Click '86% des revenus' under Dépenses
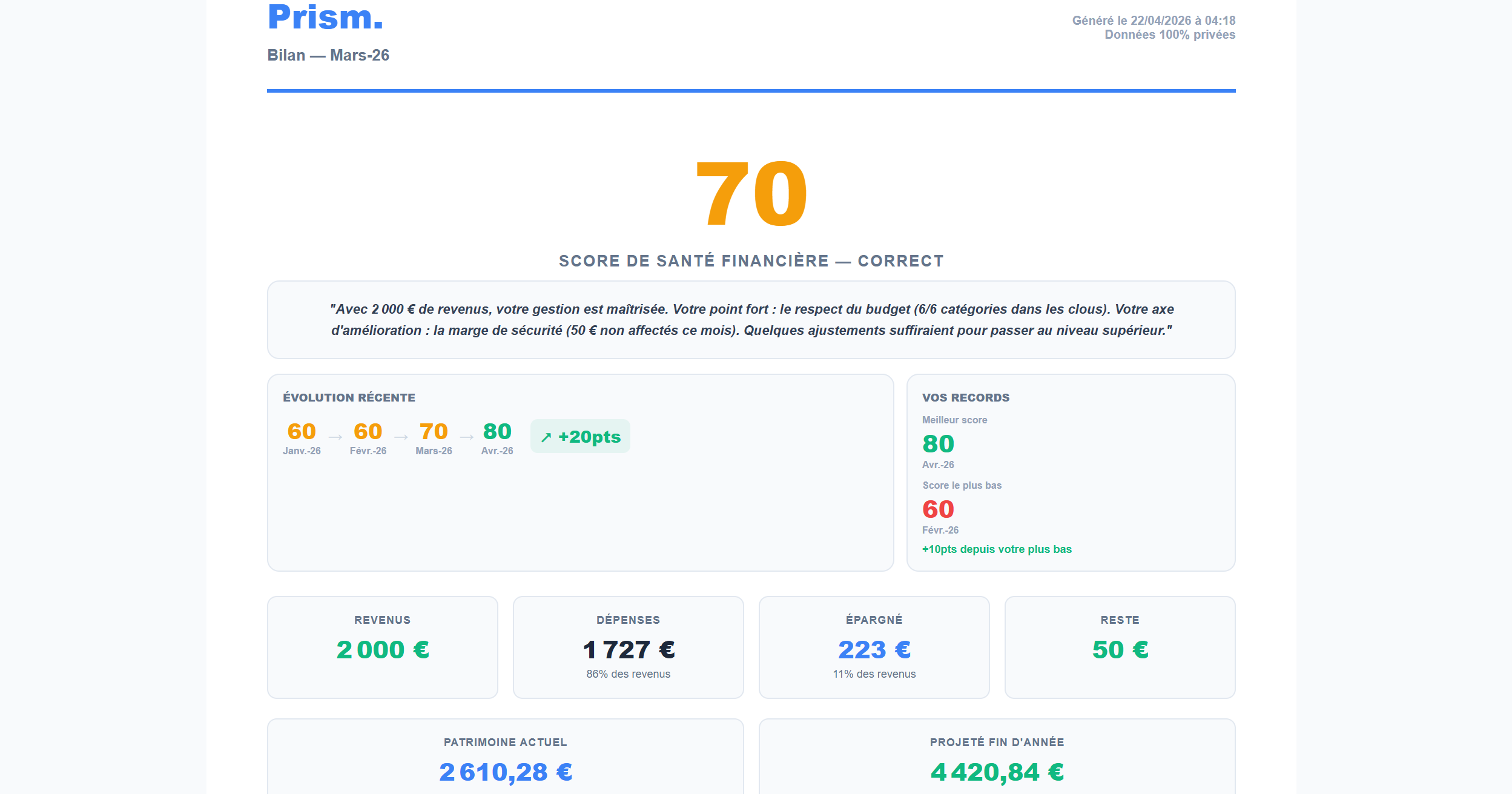This screenshot has height=794, width=1512. (x=629, y=674)
